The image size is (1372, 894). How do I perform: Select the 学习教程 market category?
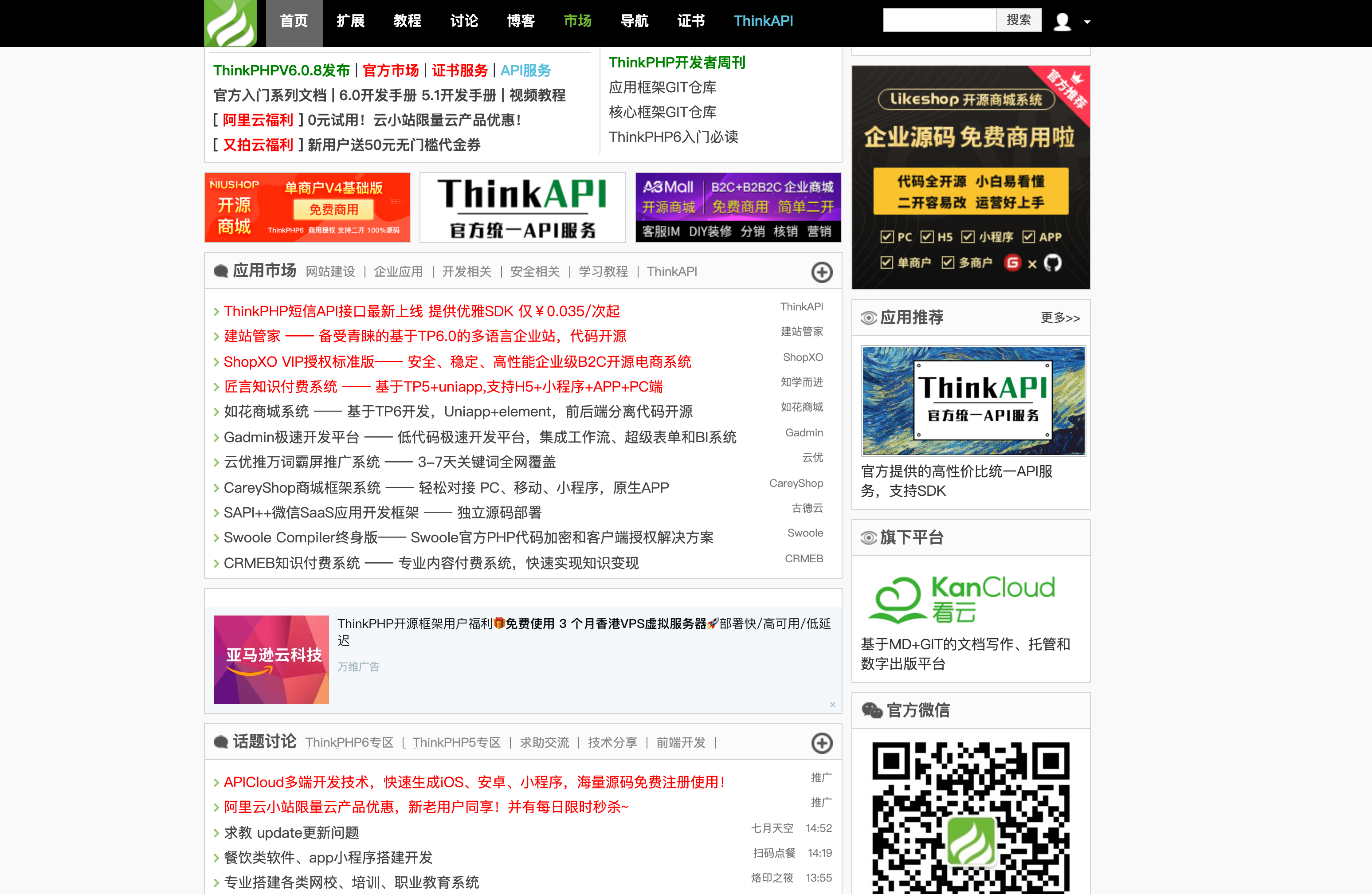tap(603, 271)
